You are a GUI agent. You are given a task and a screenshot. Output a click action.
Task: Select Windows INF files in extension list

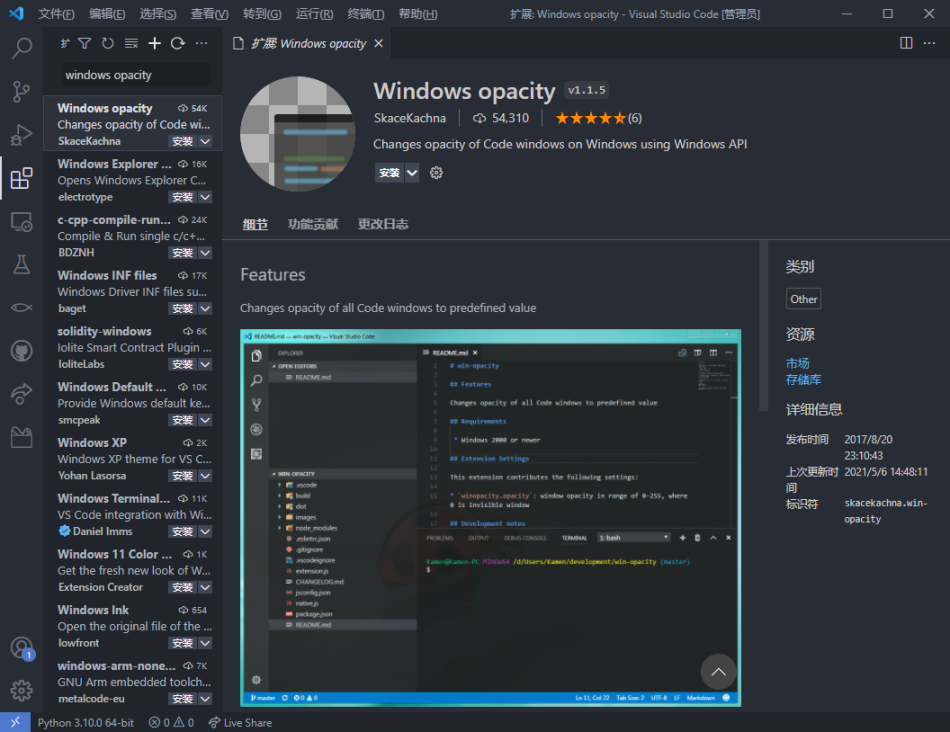point(133,291)
